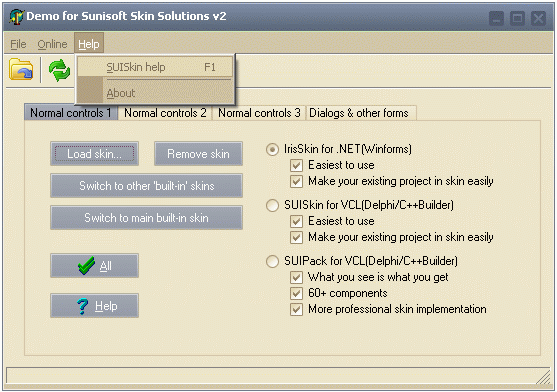Close the Demo for Sunisoft window
The width and height of the screenshot is (557, 392).
(x=539, y=18)
